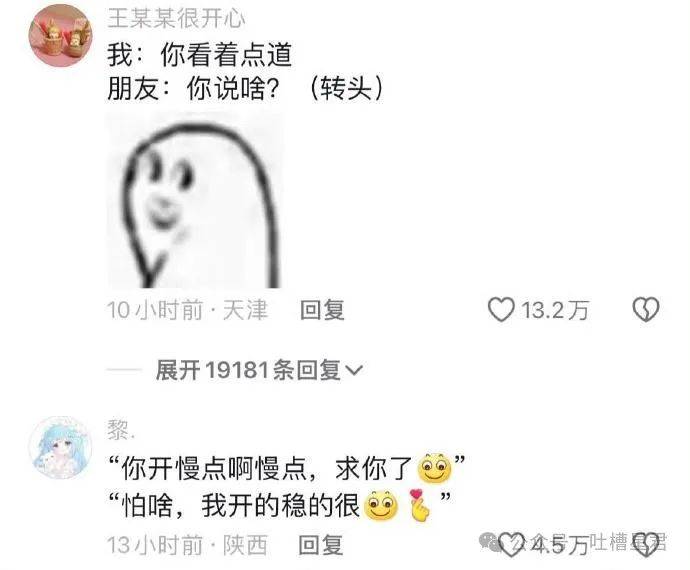Dislike the 王某某很开心 comment via broken heart

pos(646,309)
